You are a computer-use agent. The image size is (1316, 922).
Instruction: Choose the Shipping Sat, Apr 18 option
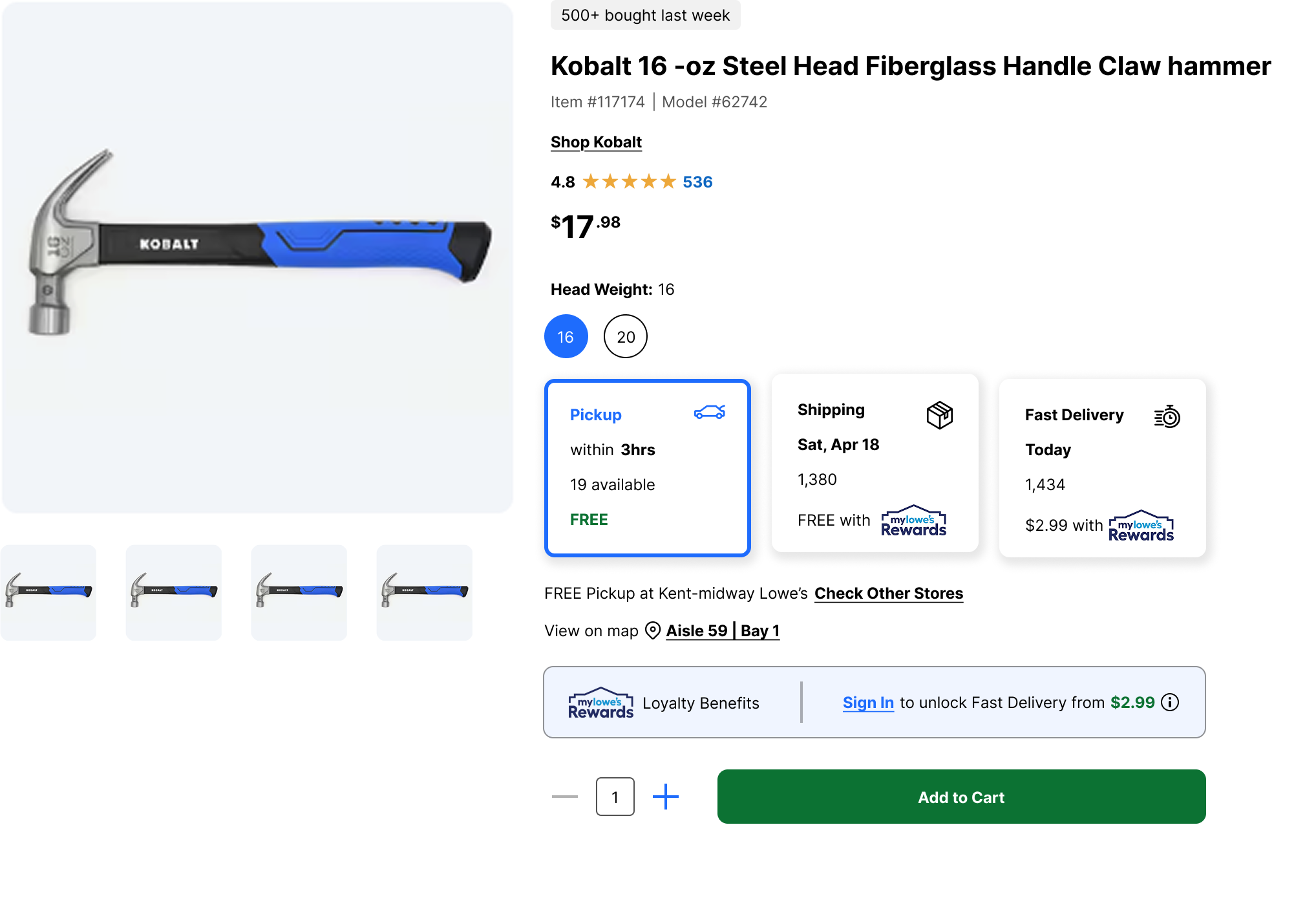(875, 463)
